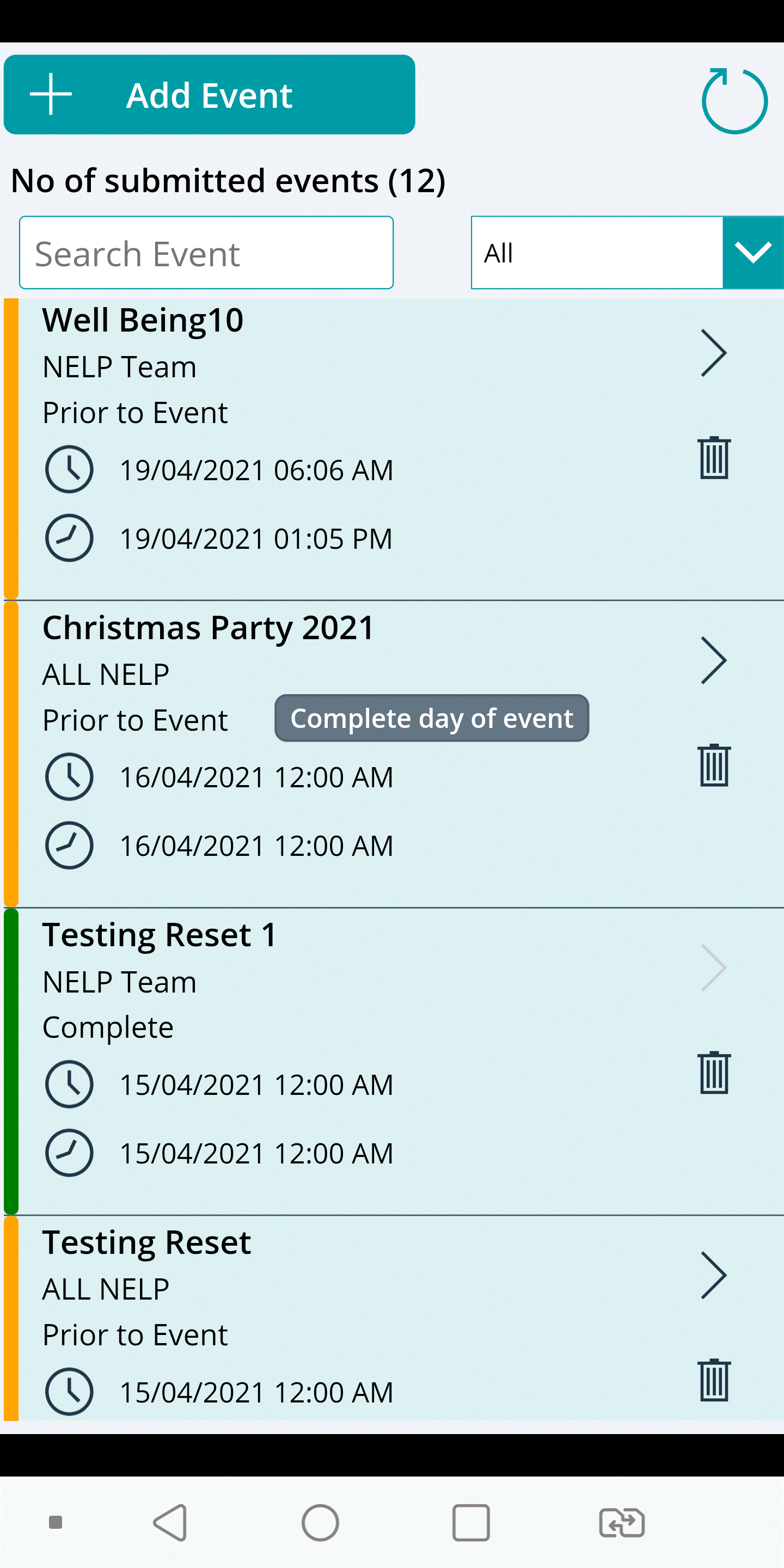Tap the refresh events icon
Screen dimensions: 784x1568
tap(733, 100)
